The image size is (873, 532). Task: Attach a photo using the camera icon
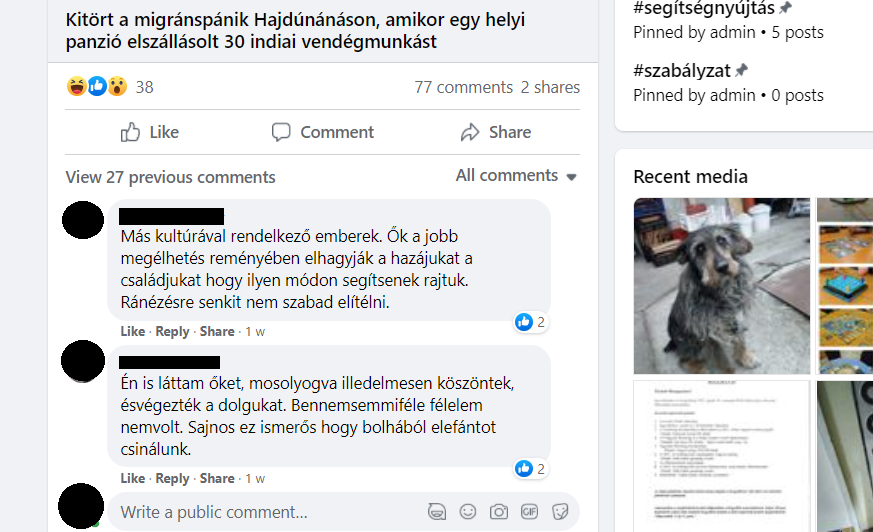[x=499, y=511]
